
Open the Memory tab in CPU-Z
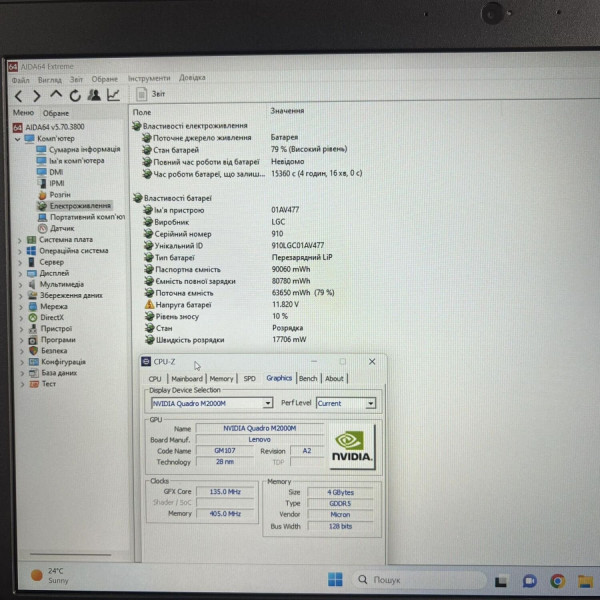pyautogui.click(x=222, y=379)
